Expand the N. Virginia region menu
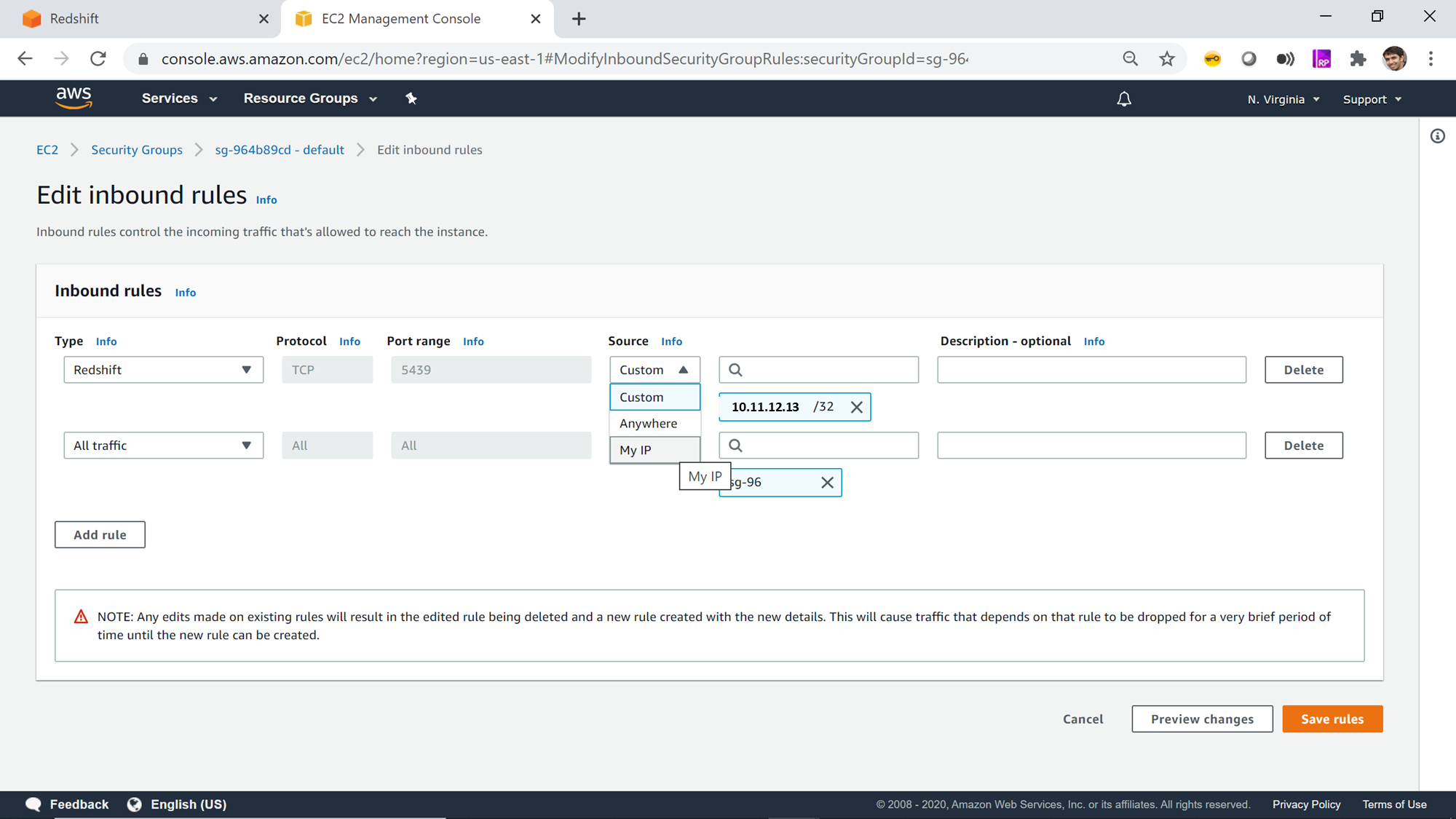The height and width of the screenshot is (819, 1456). [x=1283, y=99]
